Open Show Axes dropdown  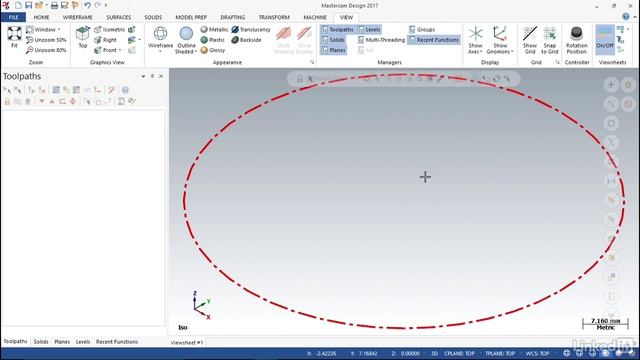481,52
